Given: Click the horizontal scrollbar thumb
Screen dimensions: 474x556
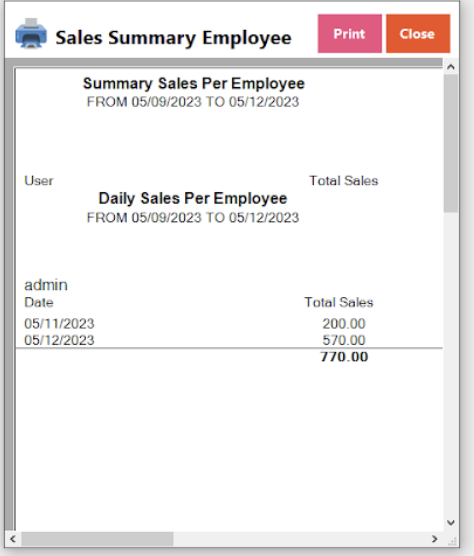Looking at the screenshot, I should 97,539.
